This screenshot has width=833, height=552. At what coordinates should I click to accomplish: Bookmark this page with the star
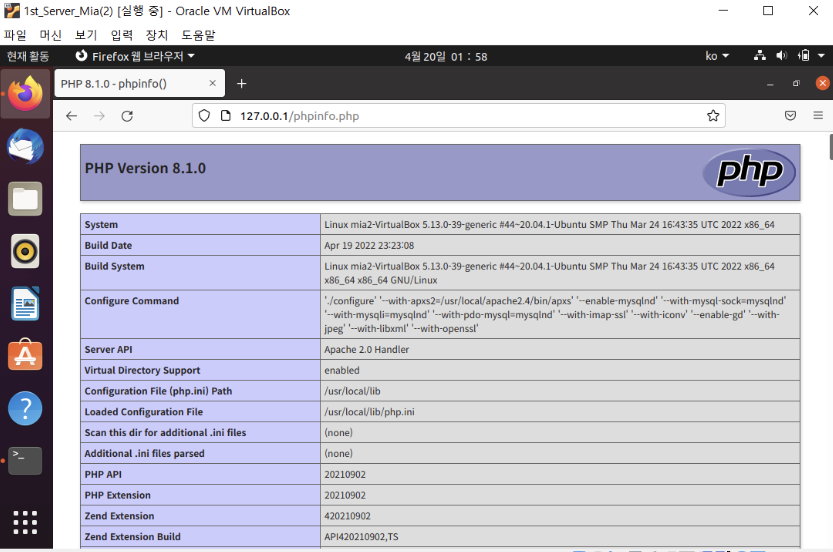[713, 116]
